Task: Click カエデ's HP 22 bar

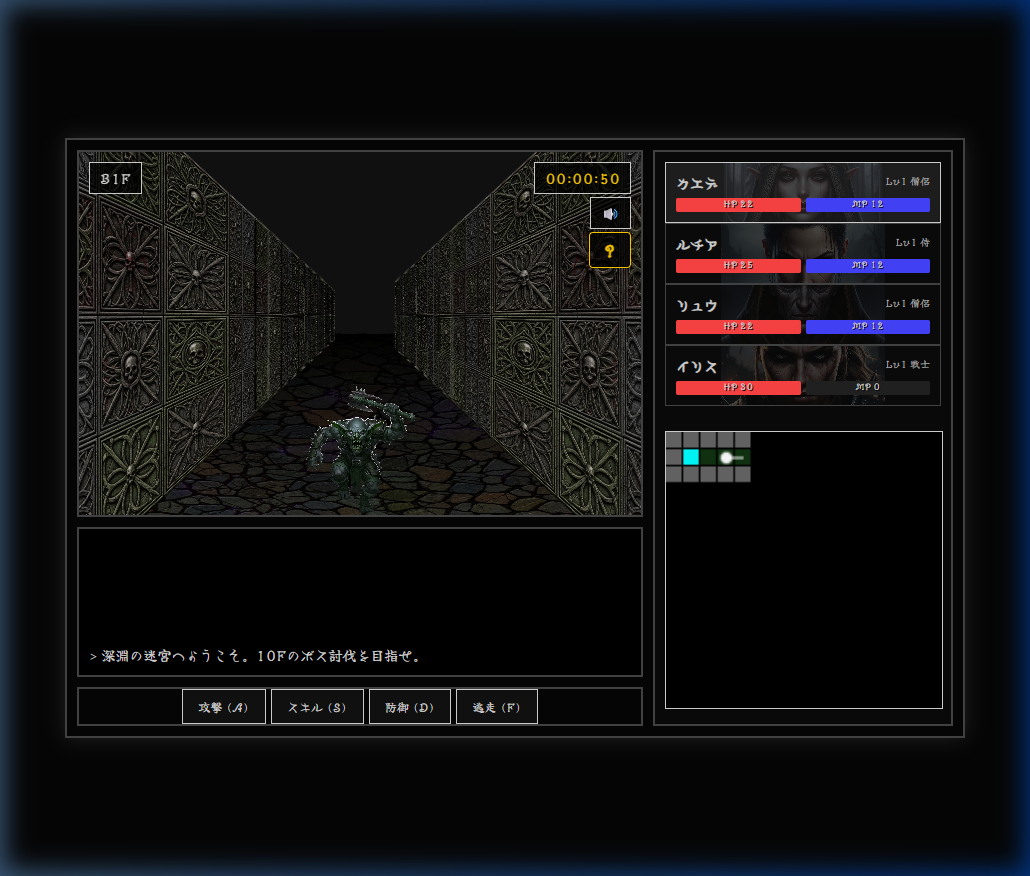Action: click(x=738, y=205)
